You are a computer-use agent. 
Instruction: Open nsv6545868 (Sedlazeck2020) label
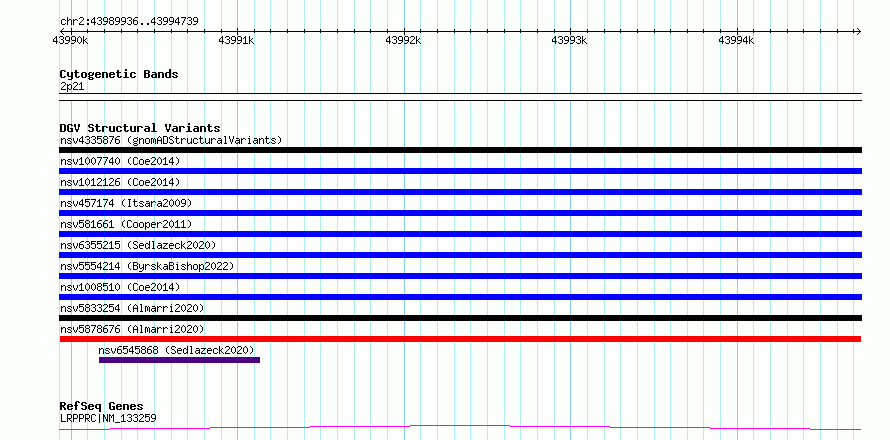[177, 350]
